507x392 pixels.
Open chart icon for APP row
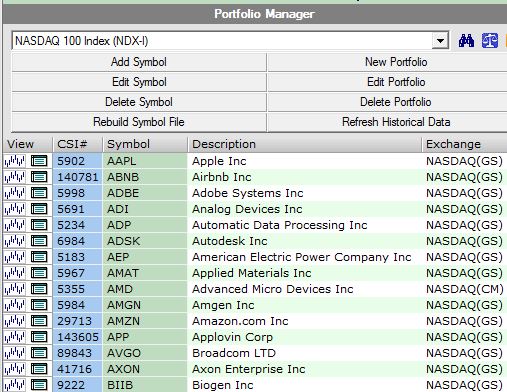(x=15, y=337)
